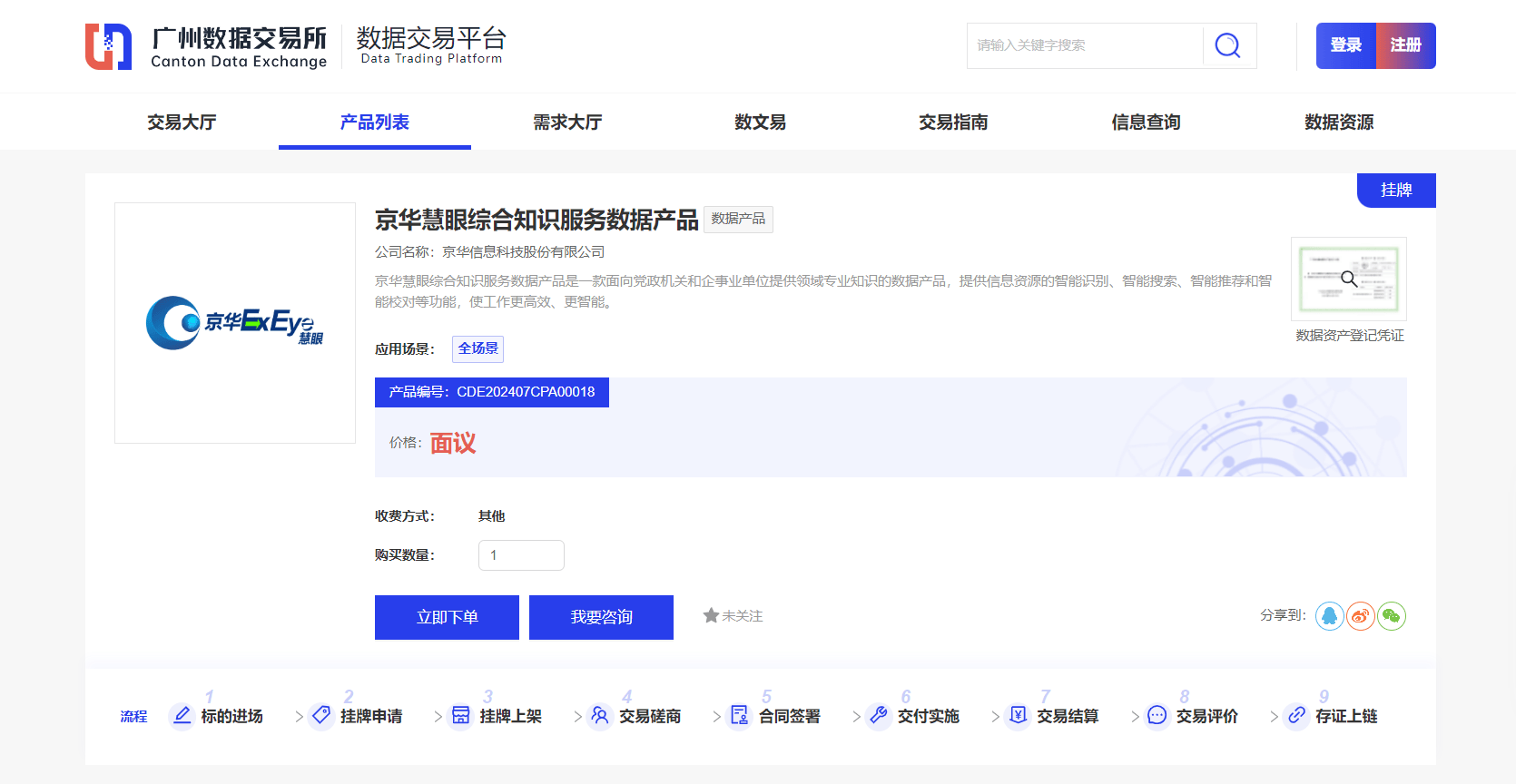This screenshot has width=1516, height=784.
Task: Switch to the 需求大厅 tab
Action: [x=567, y=122]
